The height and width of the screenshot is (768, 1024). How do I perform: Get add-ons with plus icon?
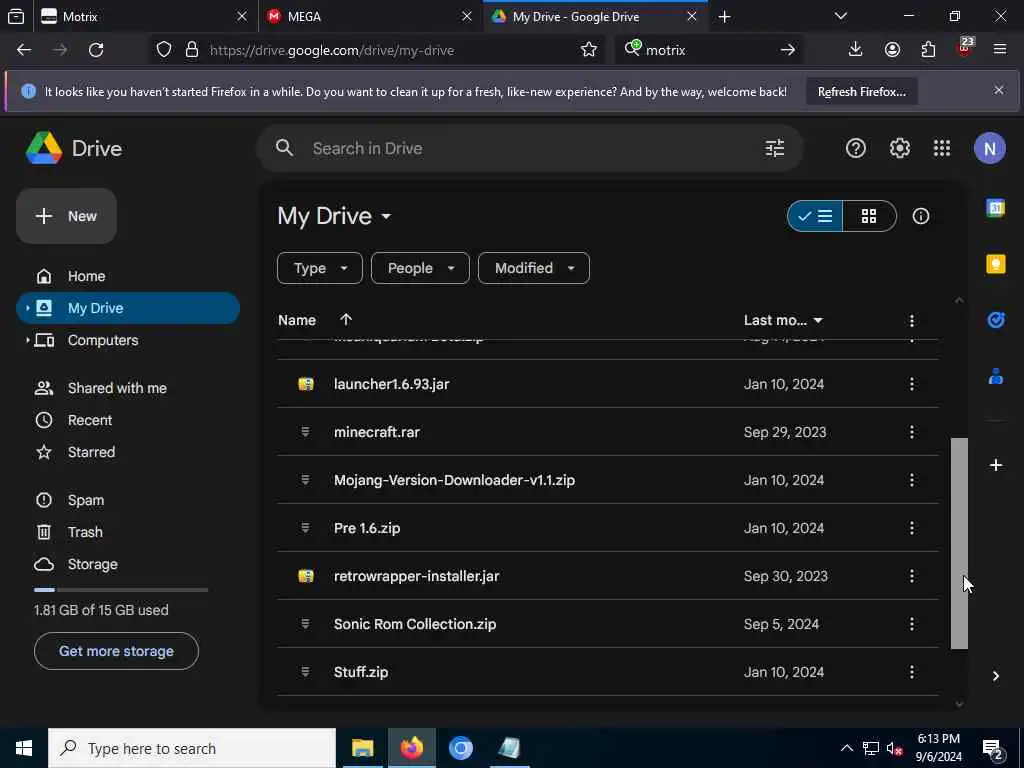[995, 465]
